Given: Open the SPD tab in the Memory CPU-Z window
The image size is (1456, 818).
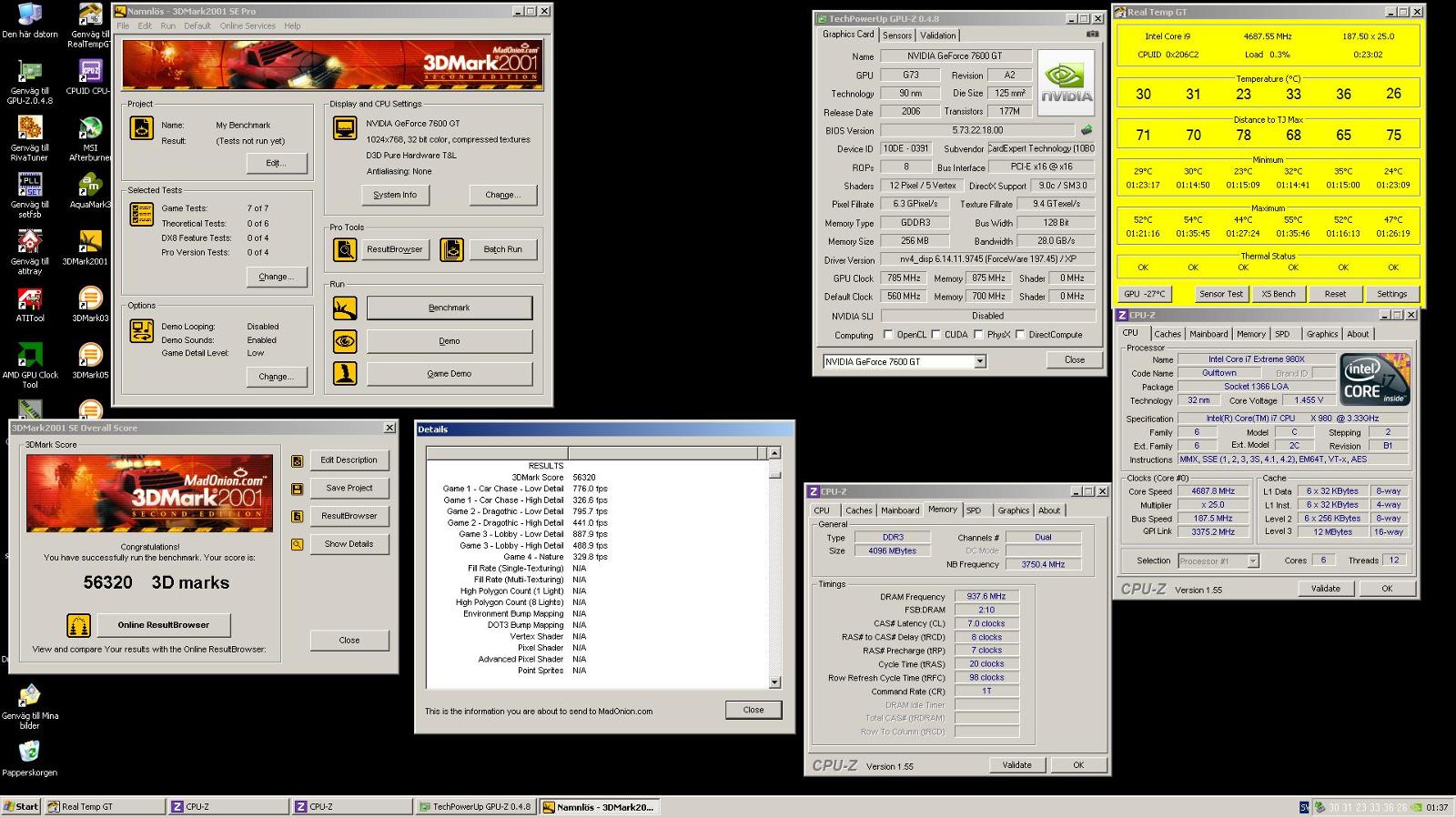Looking at the screenshot, I should pyautogui.click(x=974, y=510).
